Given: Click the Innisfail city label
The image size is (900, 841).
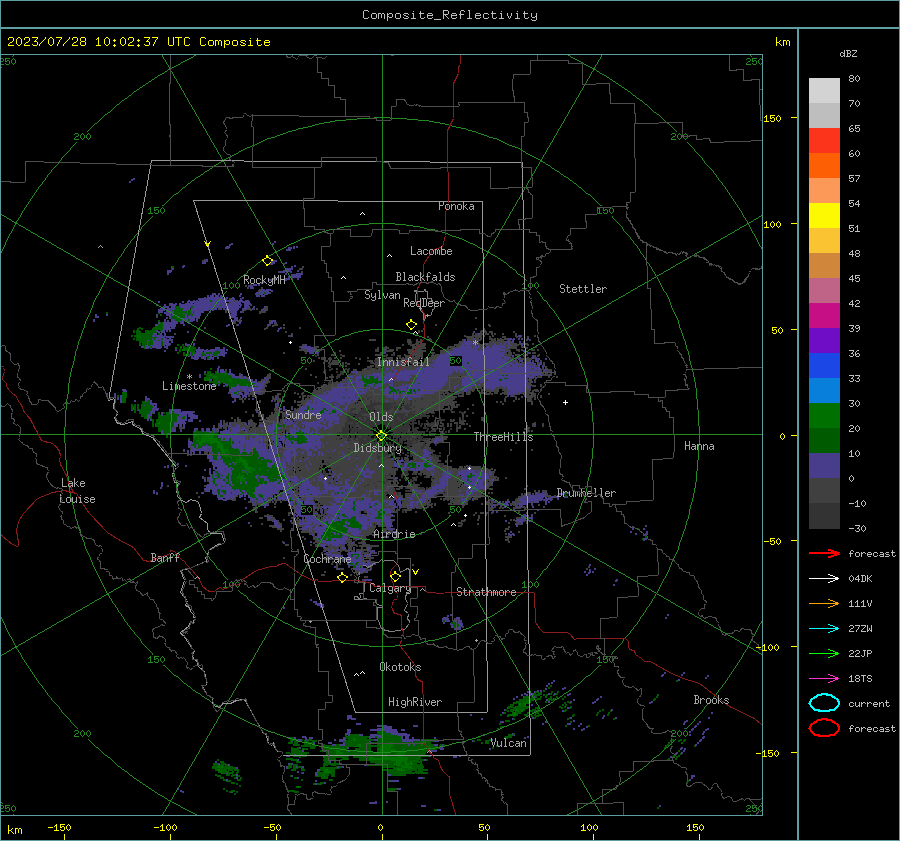Looking at the screenshot, I should click(403, 362).
